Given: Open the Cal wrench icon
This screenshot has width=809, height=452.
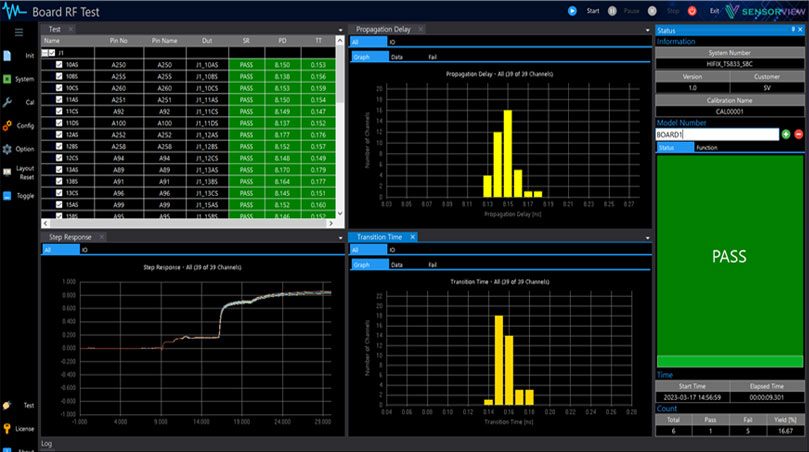Looking at the screenshot, I should point(7,102).
